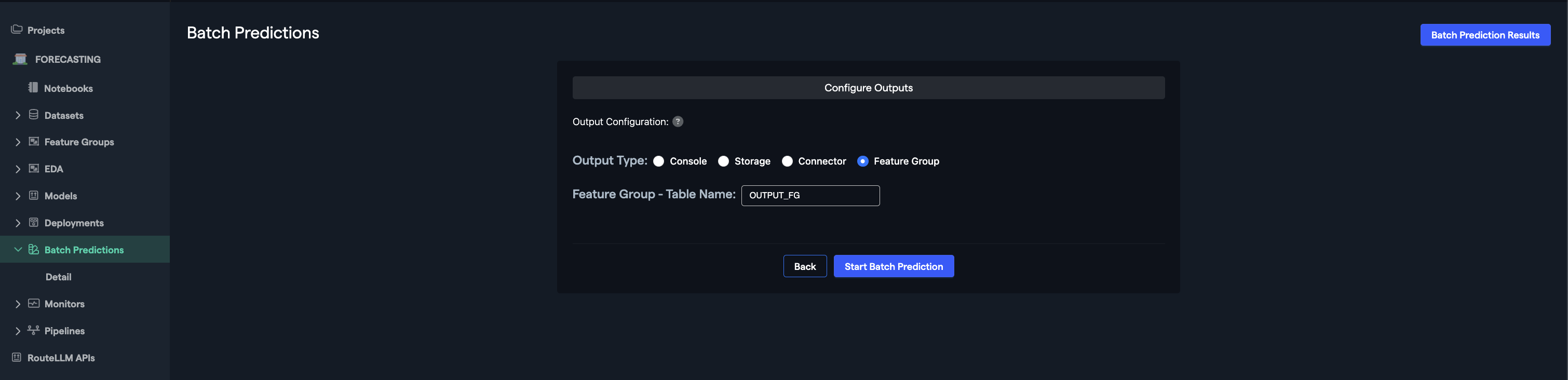
Task: Expand the EDA sidebar section
Action: point(18,169)
